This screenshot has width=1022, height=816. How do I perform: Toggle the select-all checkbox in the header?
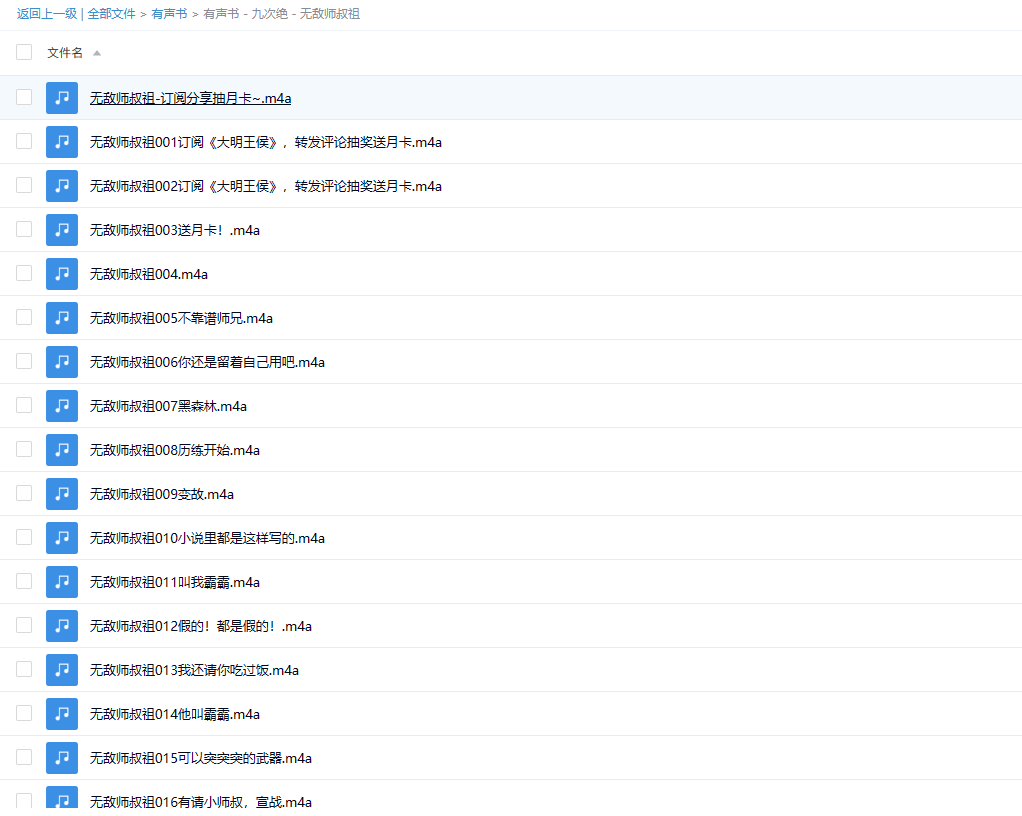24,52
